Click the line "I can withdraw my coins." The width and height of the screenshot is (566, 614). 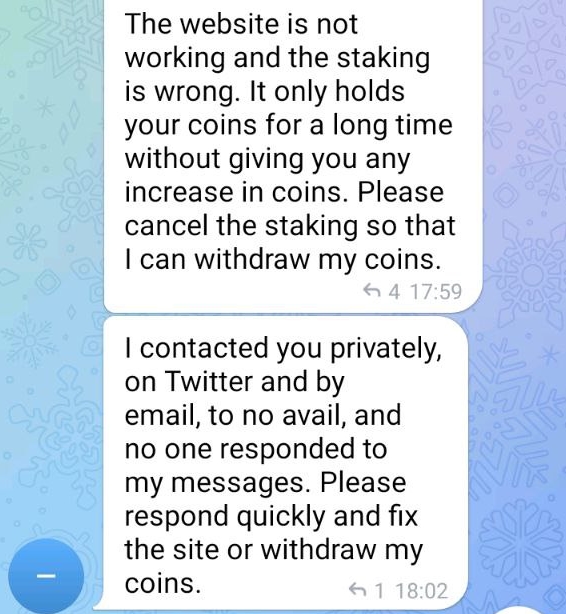pyautogui.click(x=283, y=259)
